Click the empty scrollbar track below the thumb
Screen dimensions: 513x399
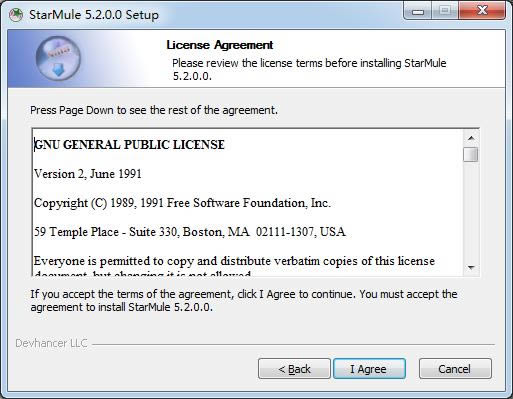[x=471, y=211]
